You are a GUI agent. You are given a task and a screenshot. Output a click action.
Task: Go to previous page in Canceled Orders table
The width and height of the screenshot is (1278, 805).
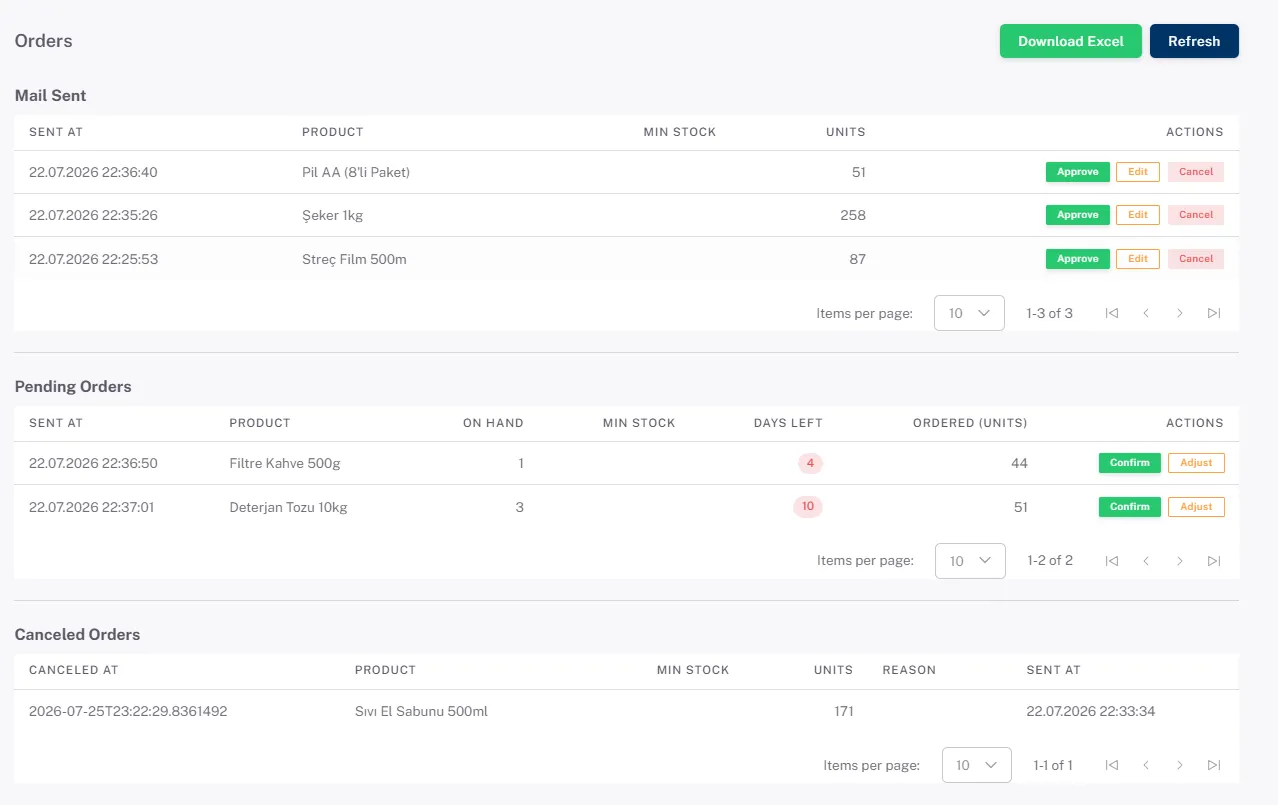coord(1146,765)
